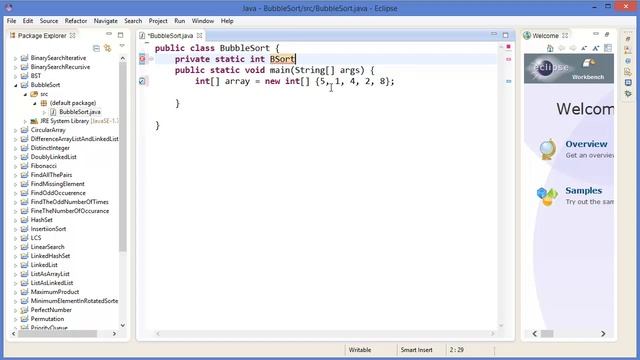
Task: Customize Welcome page layout icon
Action: tap(608, 48)
